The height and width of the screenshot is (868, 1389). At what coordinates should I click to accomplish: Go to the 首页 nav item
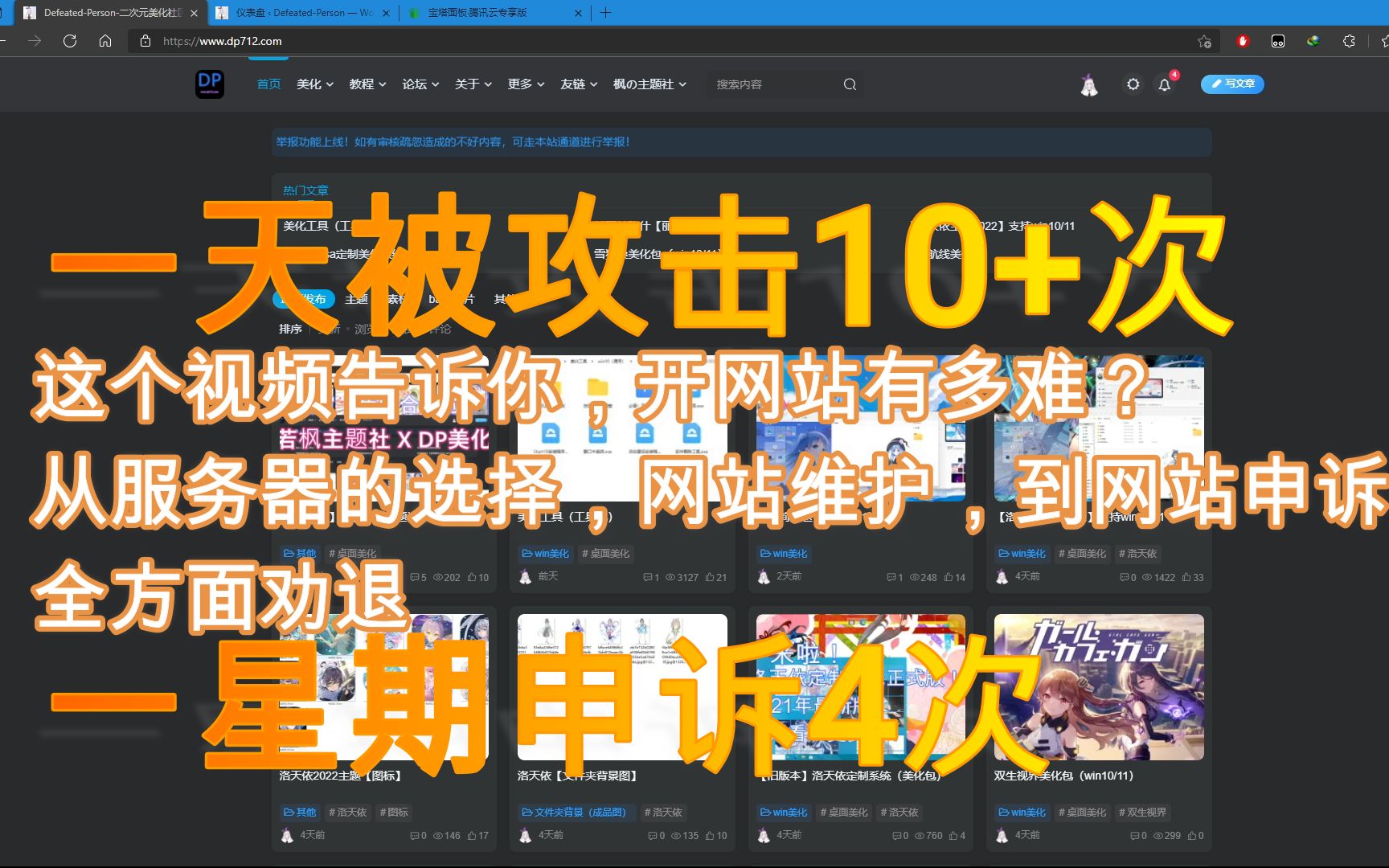(268, 84)
